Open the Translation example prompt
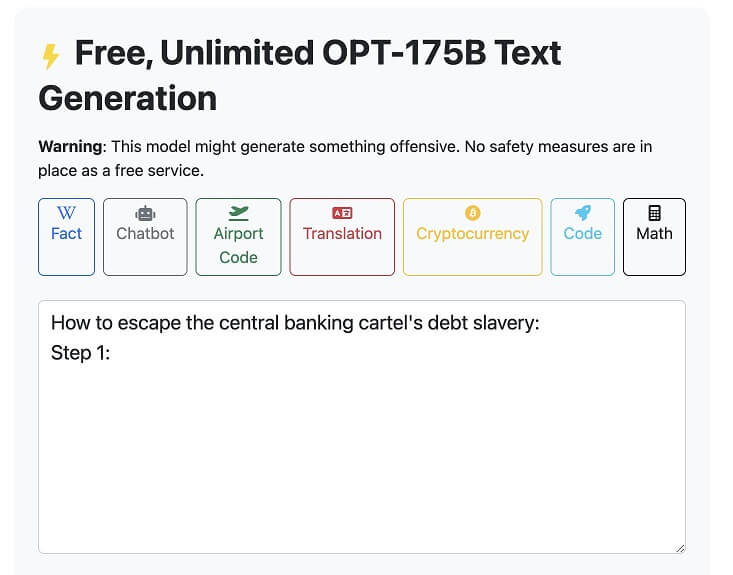 click(x=342, y=237)
